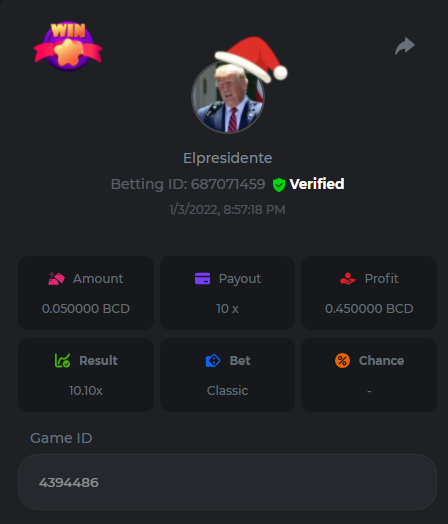448x524 pixels.
Task: Click the Payout 10 x card
Action: (x=228, y=293)
